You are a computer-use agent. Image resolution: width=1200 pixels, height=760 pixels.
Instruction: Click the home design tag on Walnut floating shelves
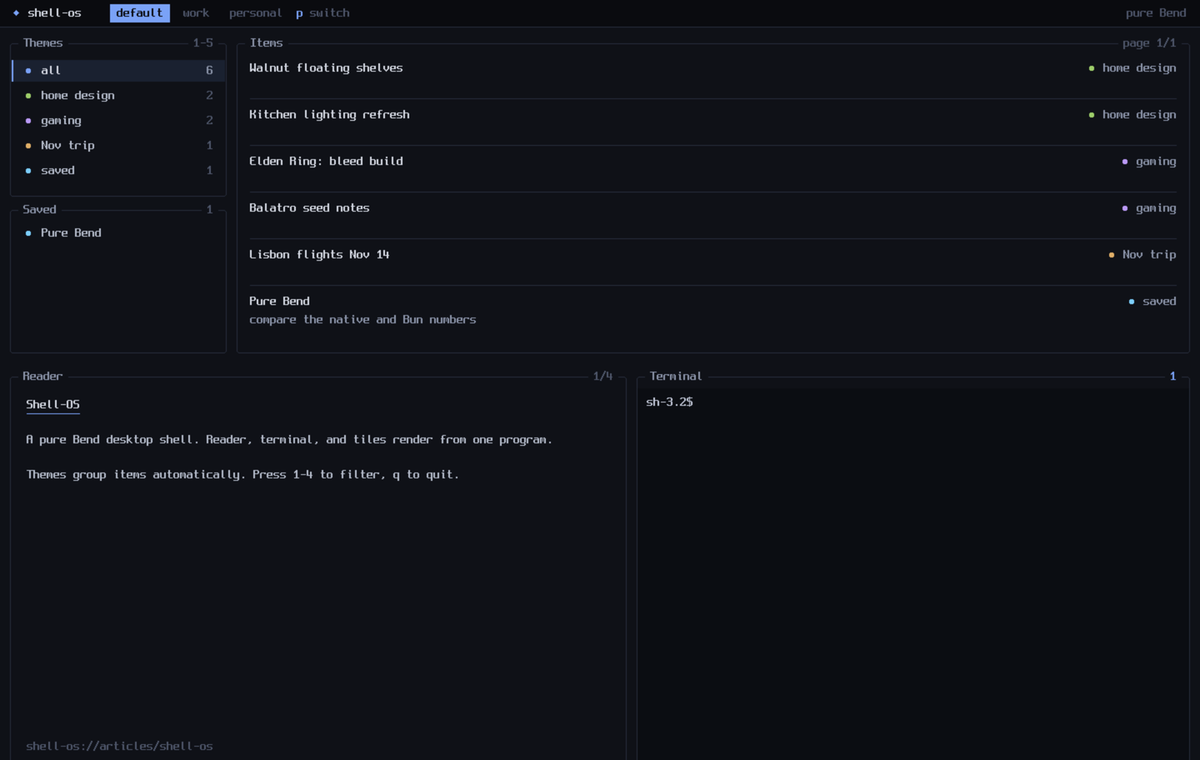coord(1132,68)
